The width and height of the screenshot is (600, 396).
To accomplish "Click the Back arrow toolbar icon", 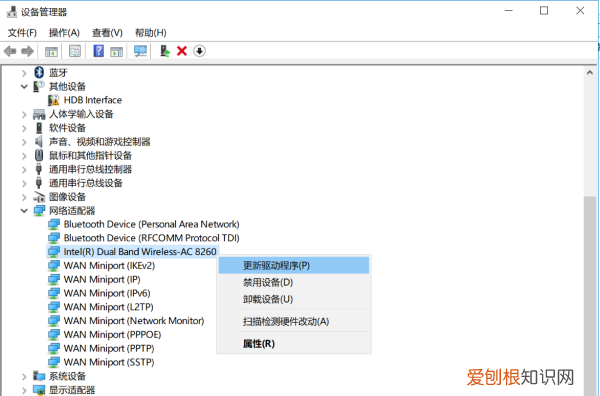I will pyautogui.click(x=10, y=51).
